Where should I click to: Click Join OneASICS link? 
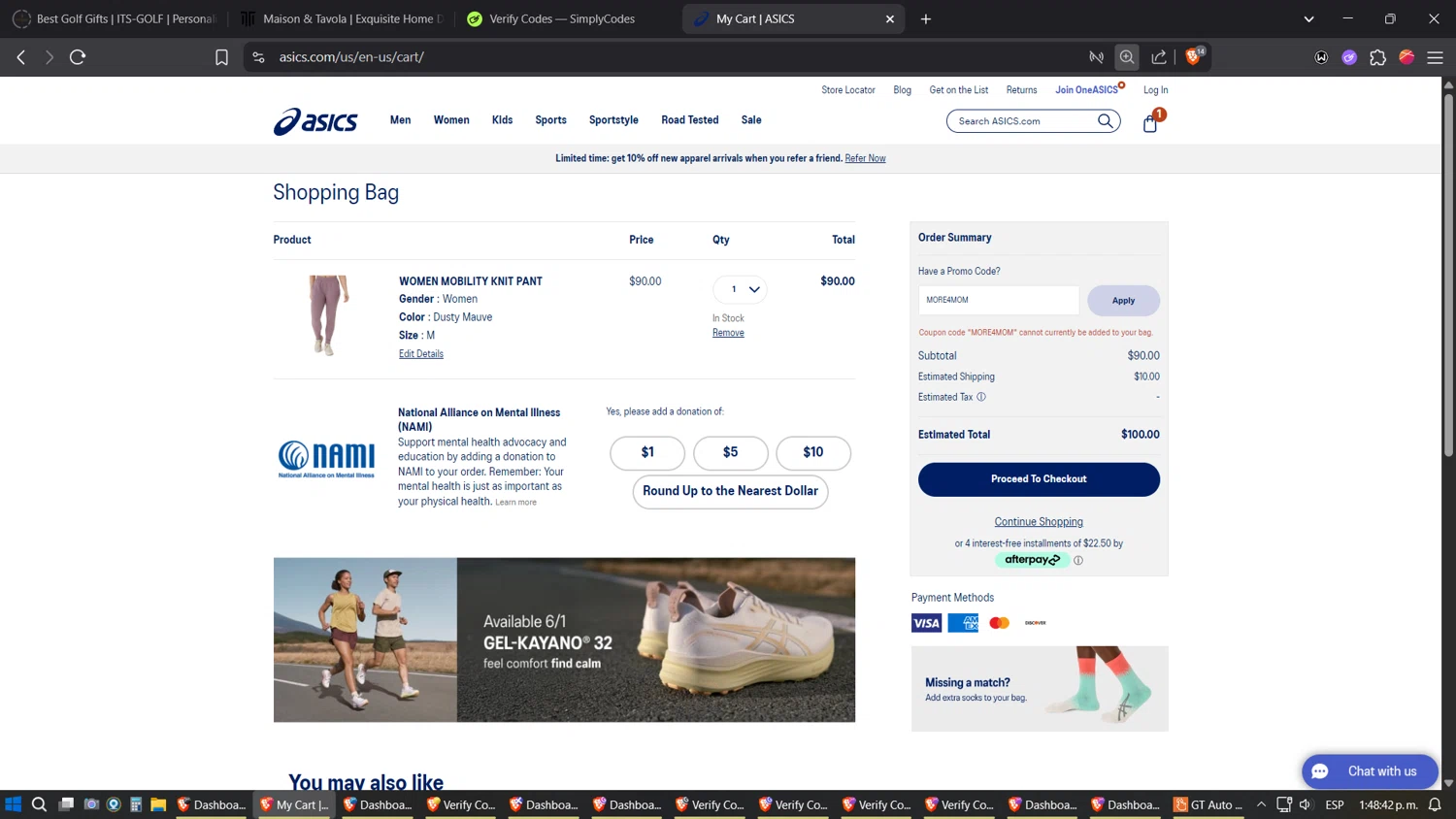1087,90
